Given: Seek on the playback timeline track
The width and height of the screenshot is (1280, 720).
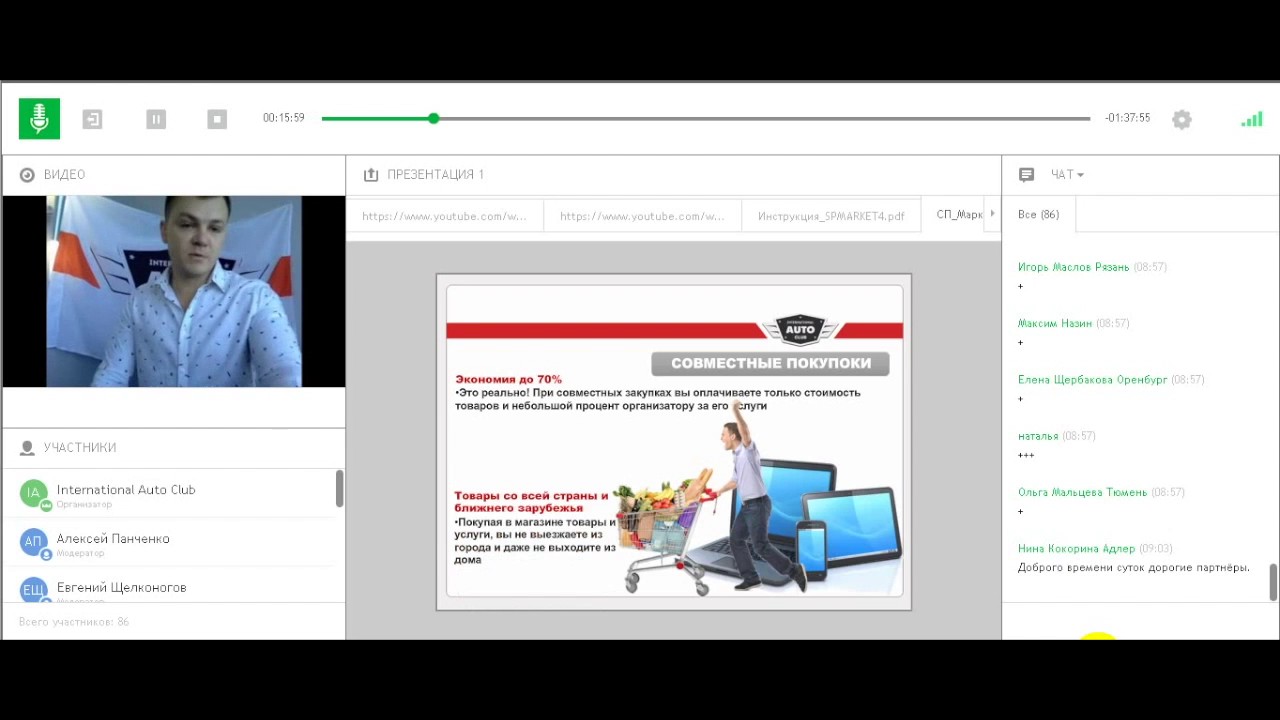Looking at the screenshot, I should pos(706,118).
